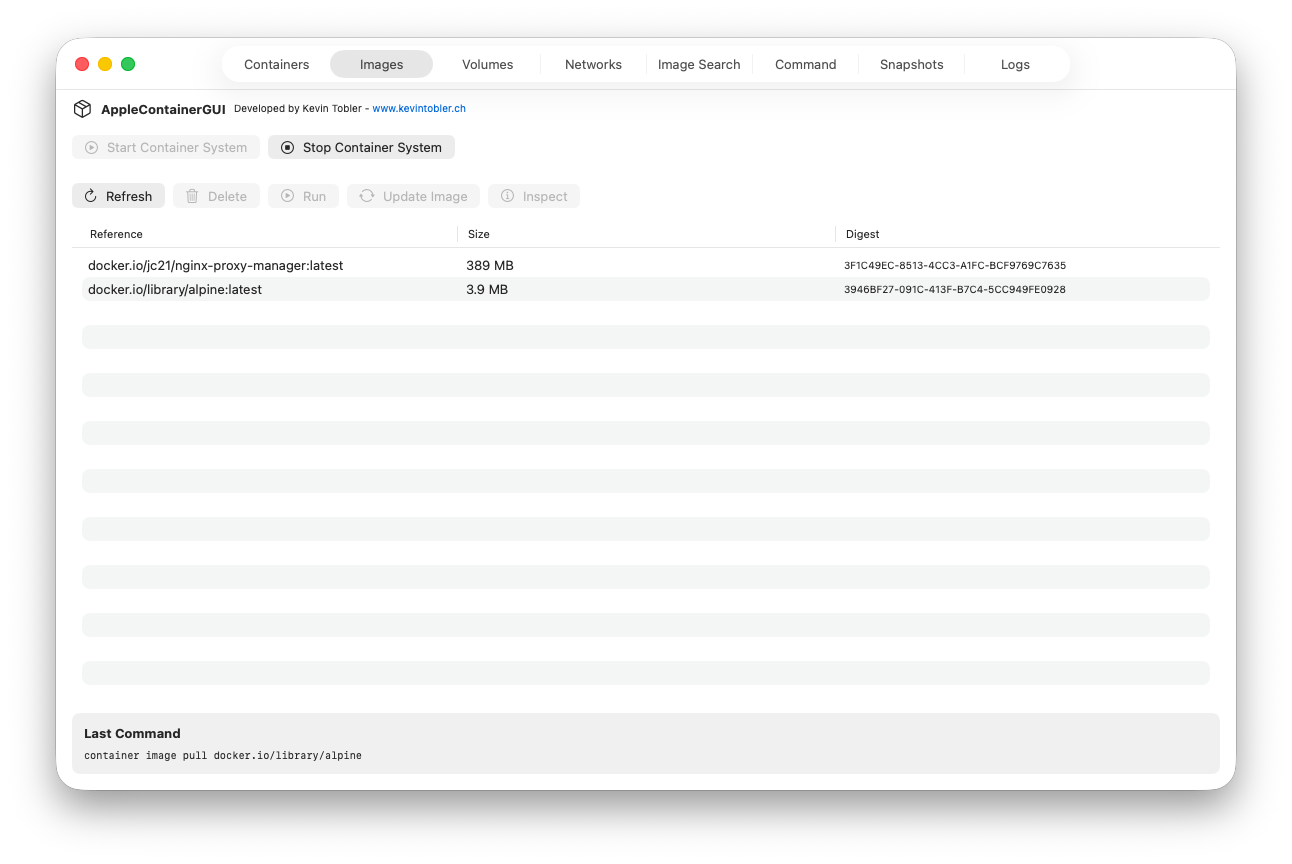Image resolution: width=1292 pixels, height=864 pixels.
Task: Click the record icon on Stop Container System
Action: (x=287, y=147)
